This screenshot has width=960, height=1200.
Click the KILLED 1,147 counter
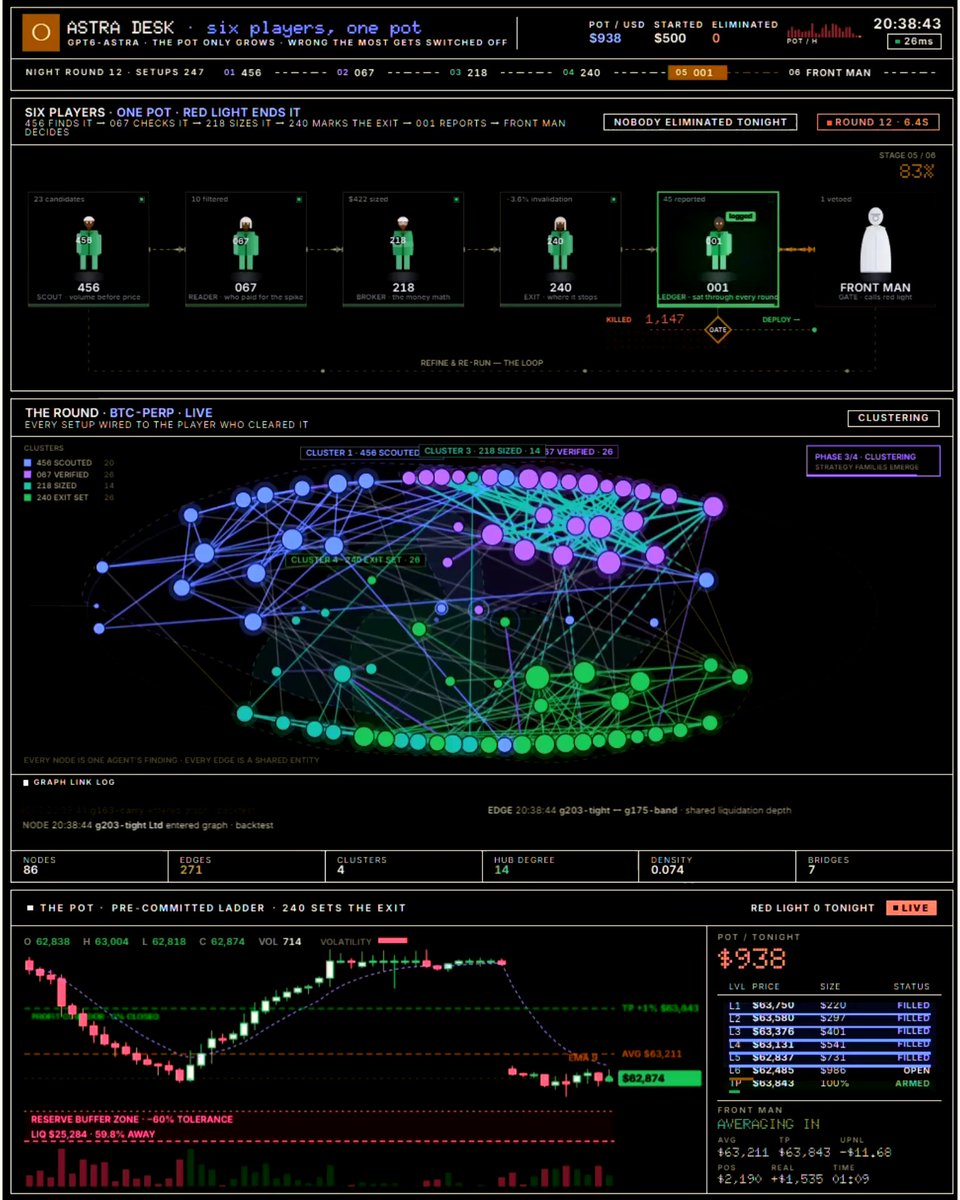[645, 319]
